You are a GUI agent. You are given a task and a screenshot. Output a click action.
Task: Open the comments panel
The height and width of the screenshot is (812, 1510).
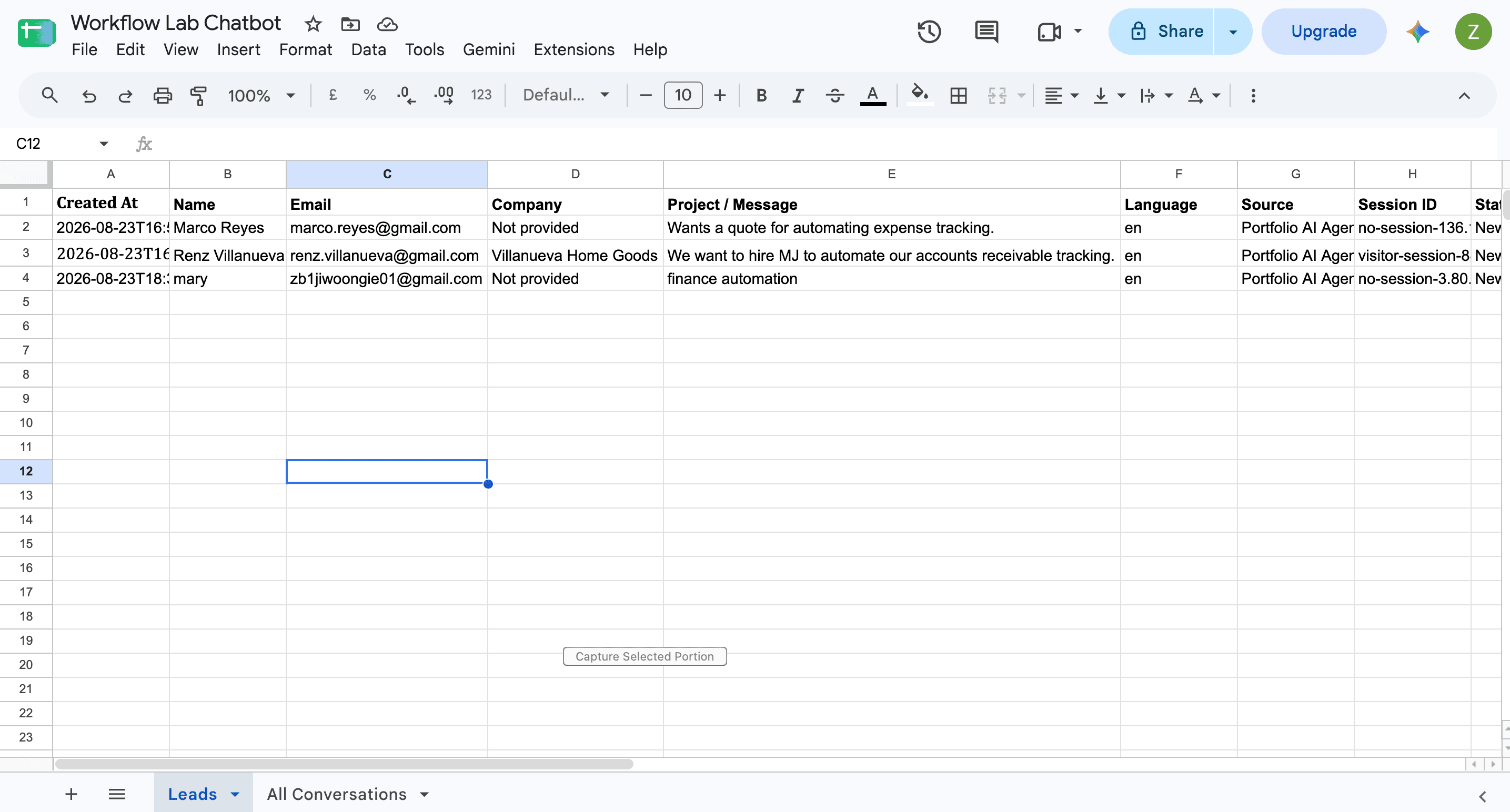pos(986,31)
